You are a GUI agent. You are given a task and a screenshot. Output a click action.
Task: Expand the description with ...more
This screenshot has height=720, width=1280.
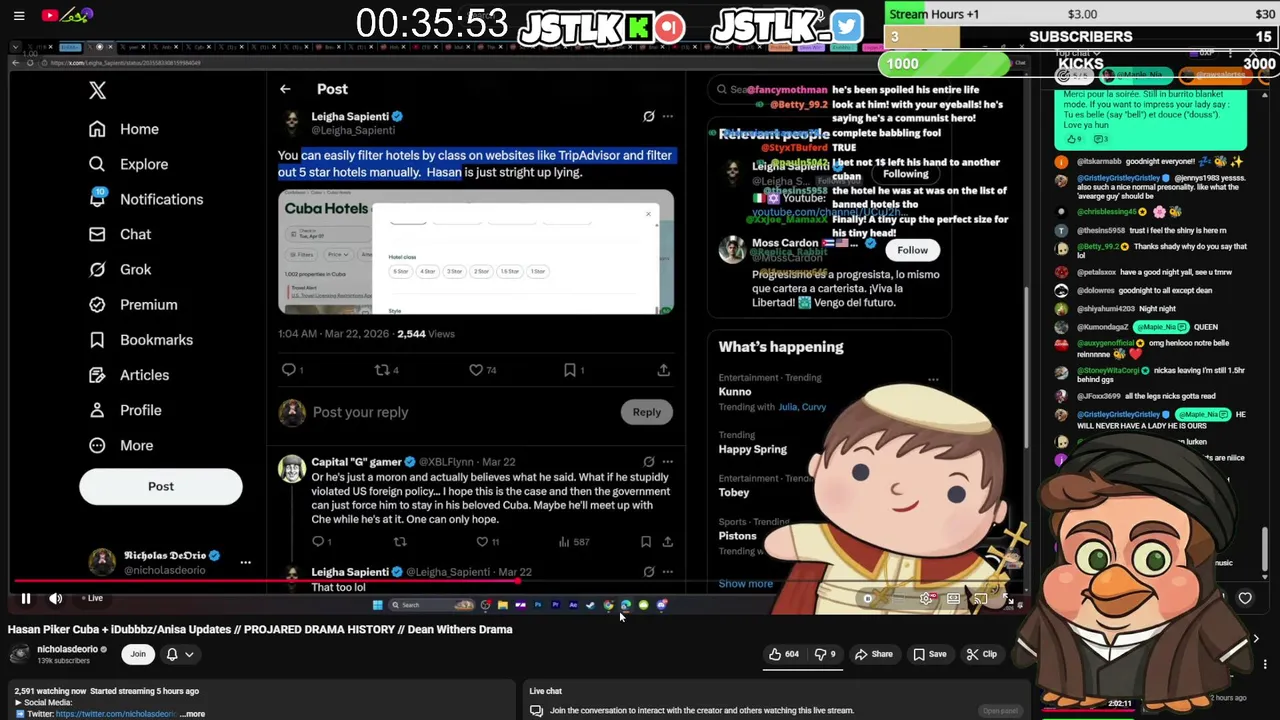click(193, 714)
